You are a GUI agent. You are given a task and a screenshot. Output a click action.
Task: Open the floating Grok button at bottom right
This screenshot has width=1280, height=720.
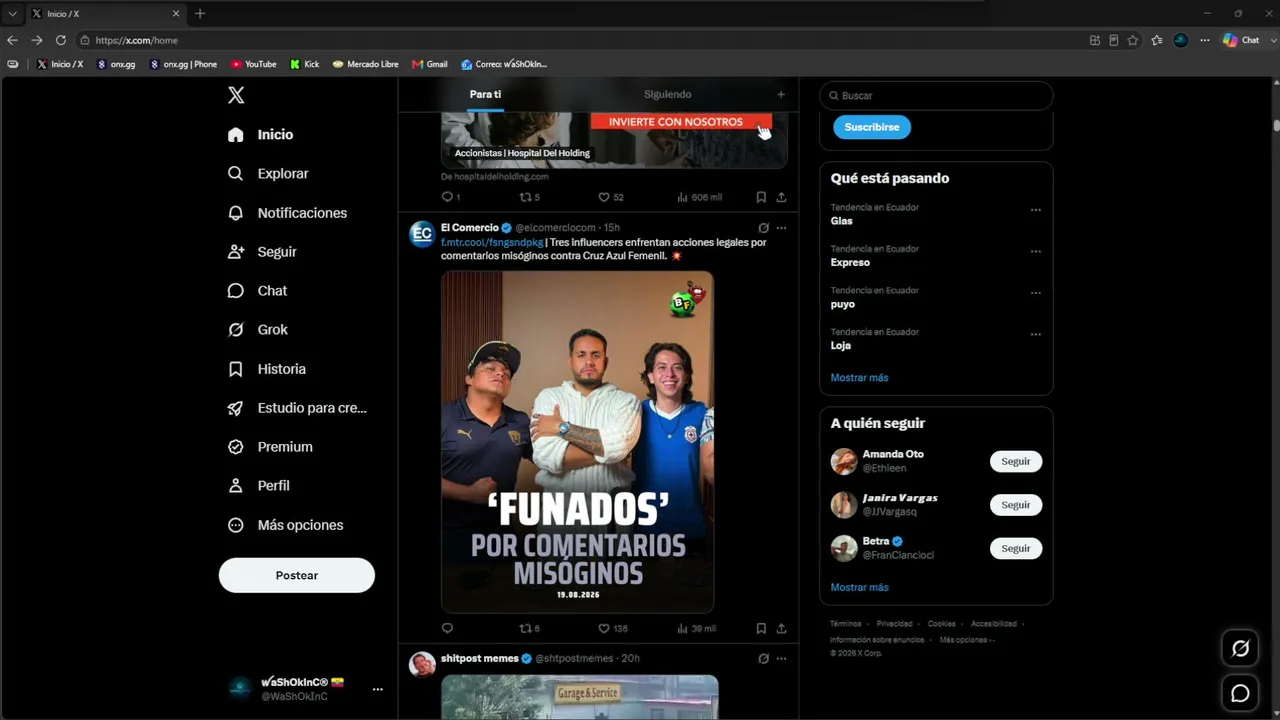pos(1240,649)
